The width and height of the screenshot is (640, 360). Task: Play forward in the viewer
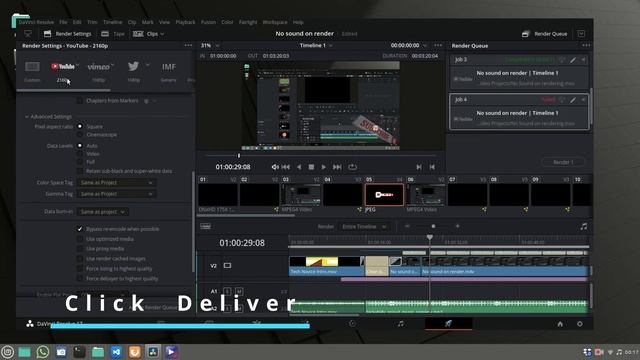tap(323, 167)
